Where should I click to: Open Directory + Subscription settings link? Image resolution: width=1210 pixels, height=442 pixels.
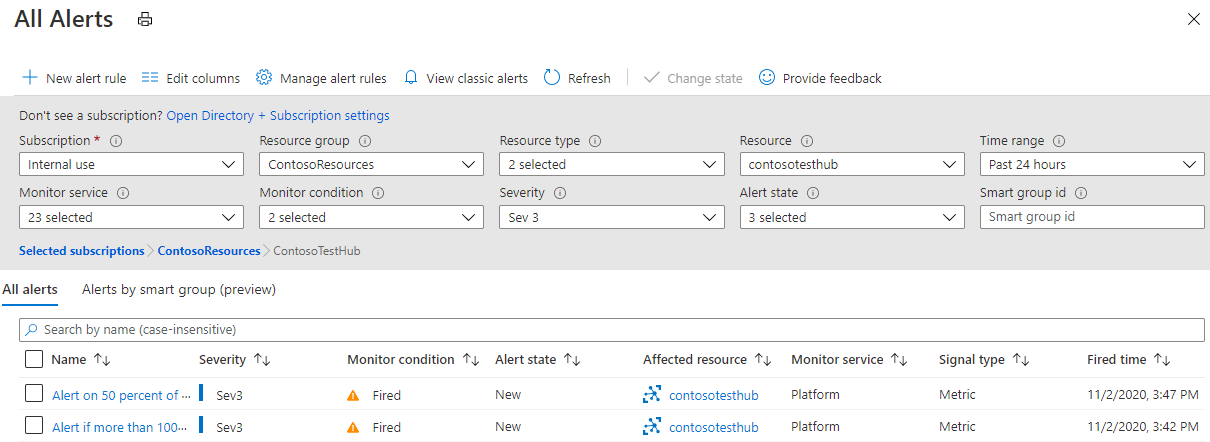point(278,115)
